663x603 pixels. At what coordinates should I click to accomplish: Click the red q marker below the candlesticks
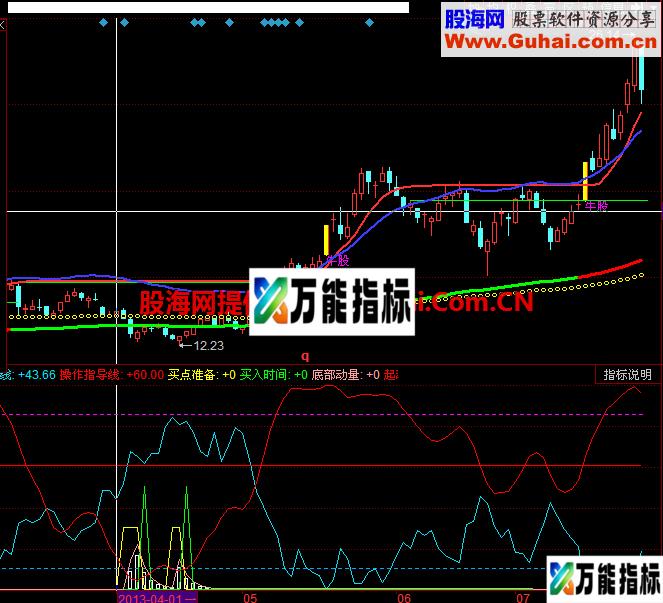pos(305,355)
